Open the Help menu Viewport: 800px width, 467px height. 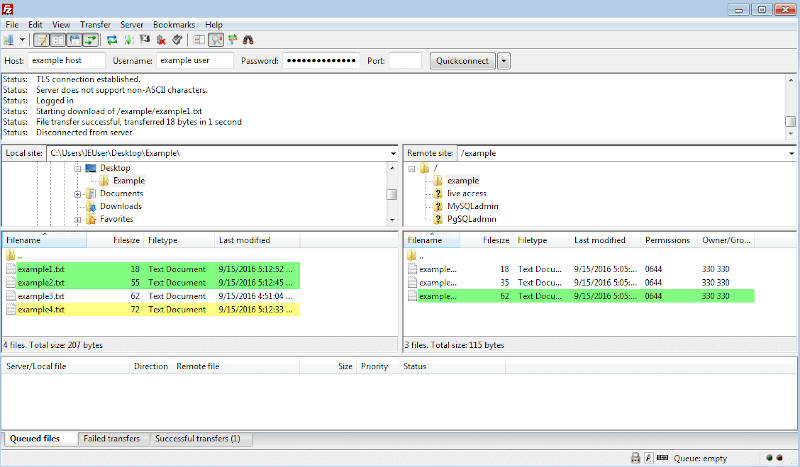point(214,24)
